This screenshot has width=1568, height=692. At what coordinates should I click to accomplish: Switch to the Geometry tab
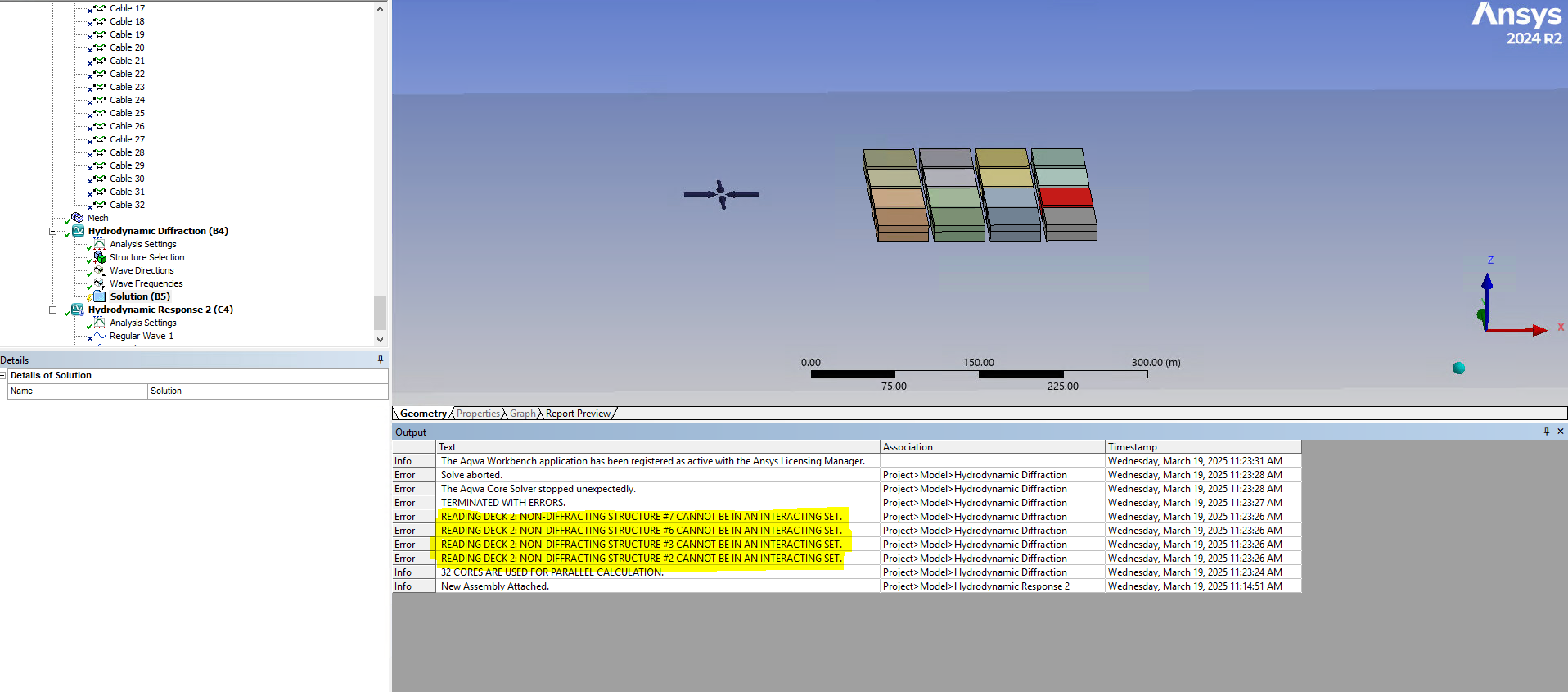pos(423,414)
